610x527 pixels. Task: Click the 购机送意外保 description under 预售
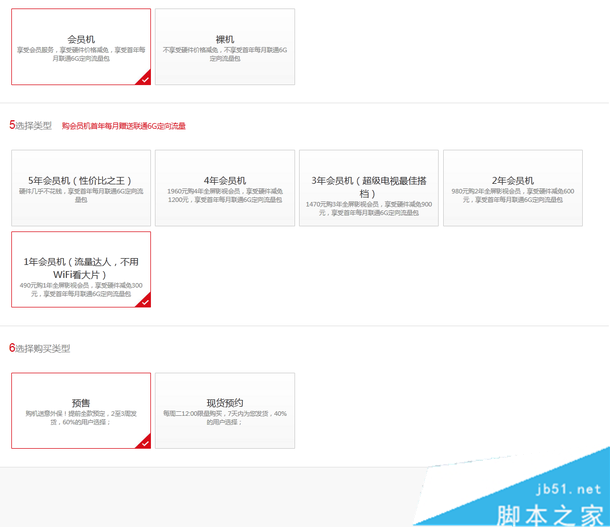coord(81,418)
